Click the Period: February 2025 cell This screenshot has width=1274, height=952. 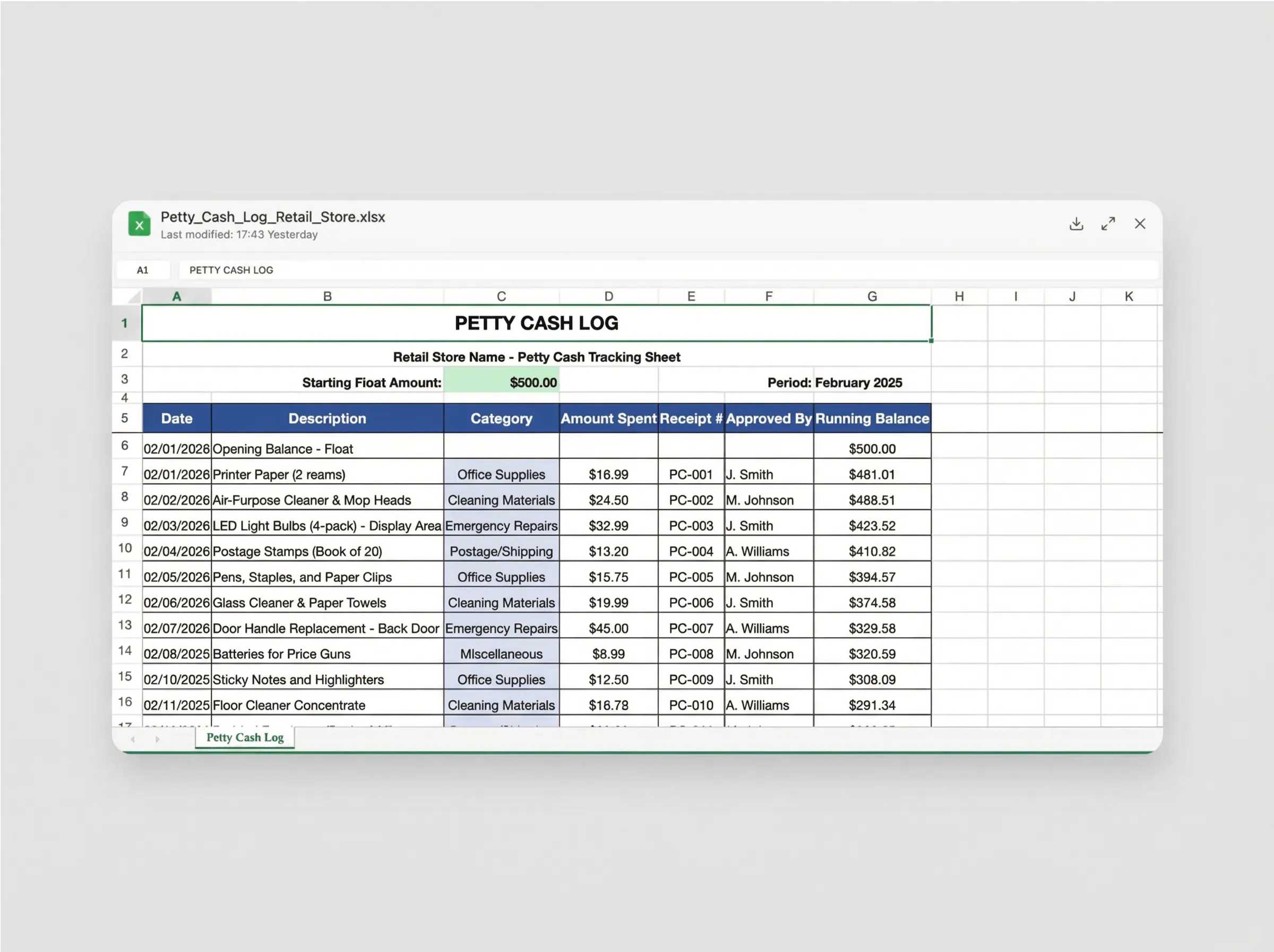[834, 382]
